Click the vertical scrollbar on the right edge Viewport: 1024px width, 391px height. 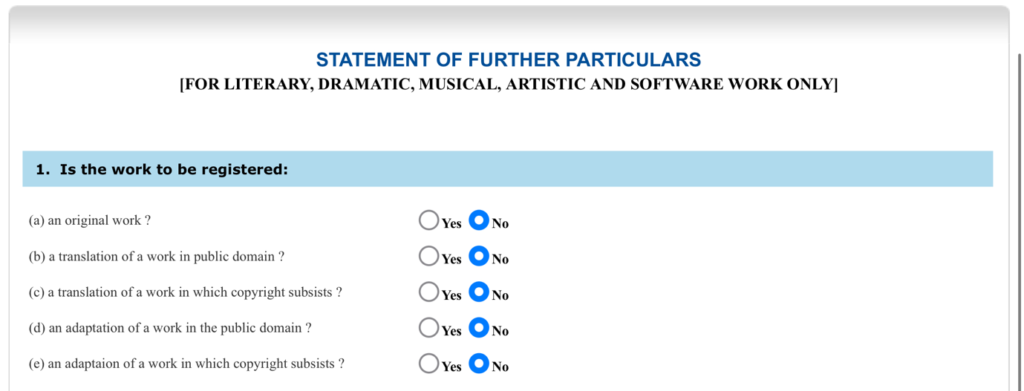pyautogui.click(x=1020, y=222)
